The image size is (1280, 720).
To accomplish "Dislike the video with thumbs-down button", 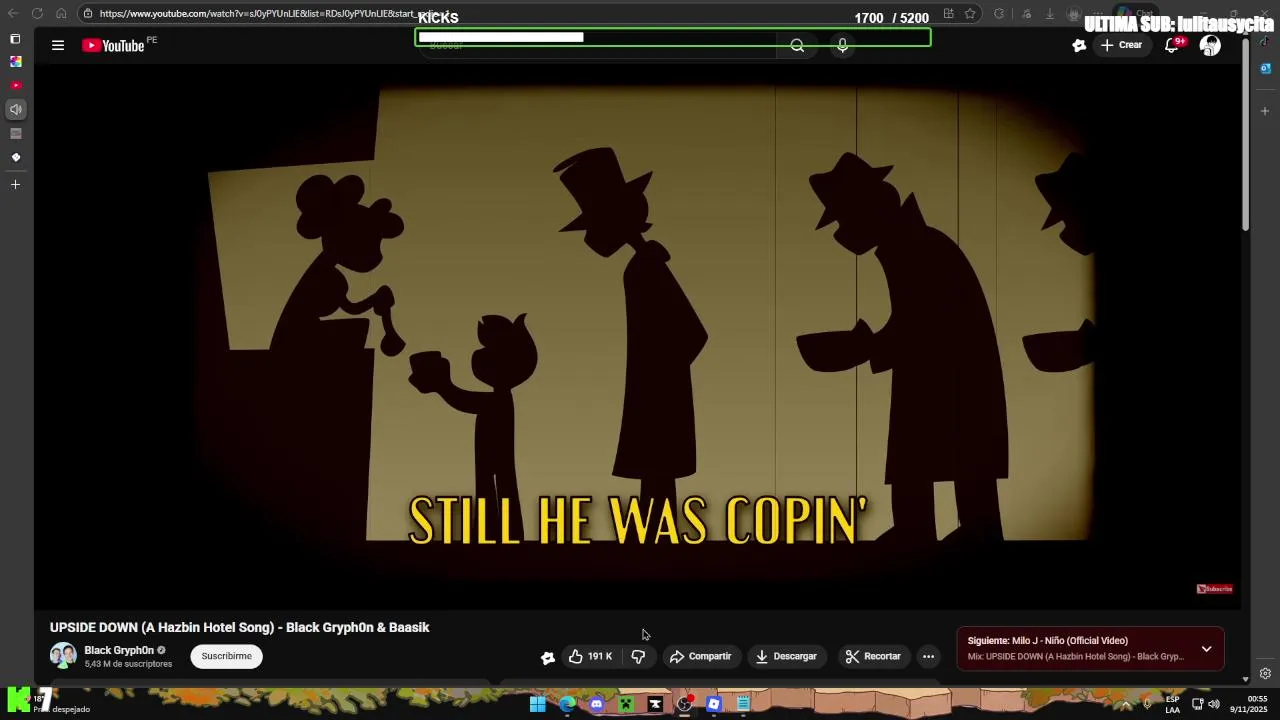I will (638, 656).
